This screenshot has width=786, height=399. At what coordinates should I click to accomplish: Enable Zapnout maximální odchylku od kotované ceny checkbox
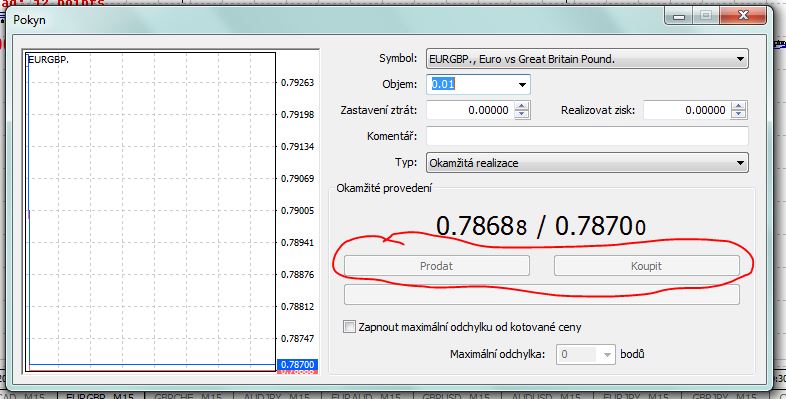pos(349,327)
